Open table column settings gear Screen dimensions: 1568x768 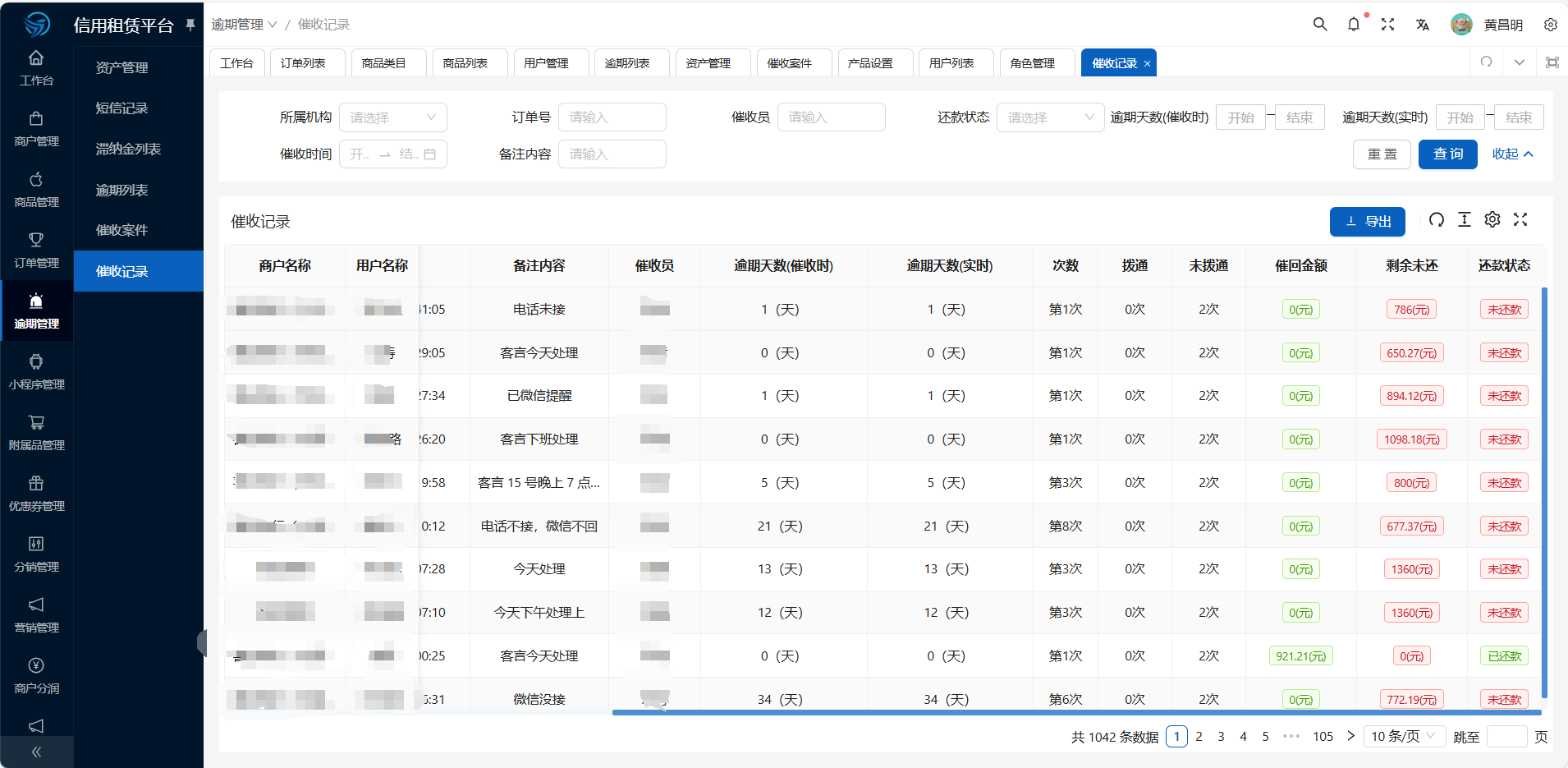click(1492, 219)
